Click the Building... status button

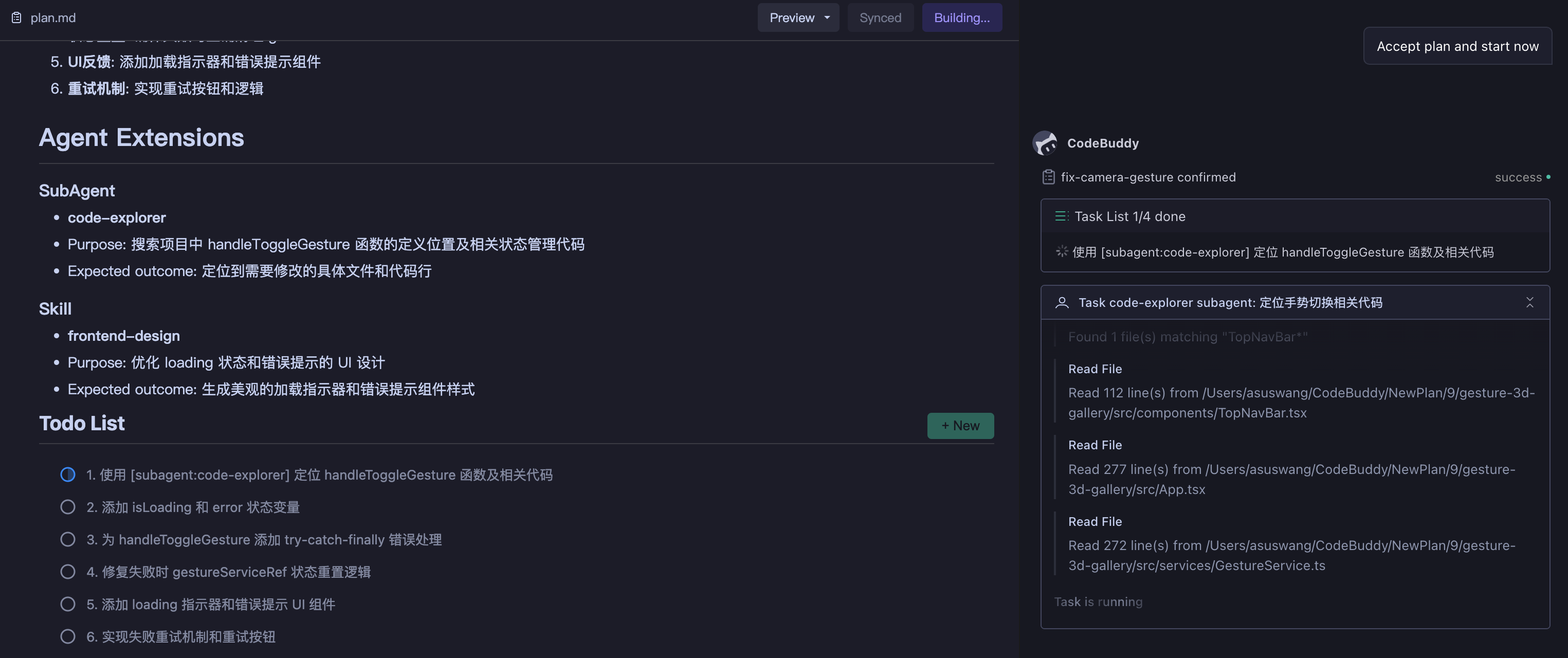[x=961, y=17]
